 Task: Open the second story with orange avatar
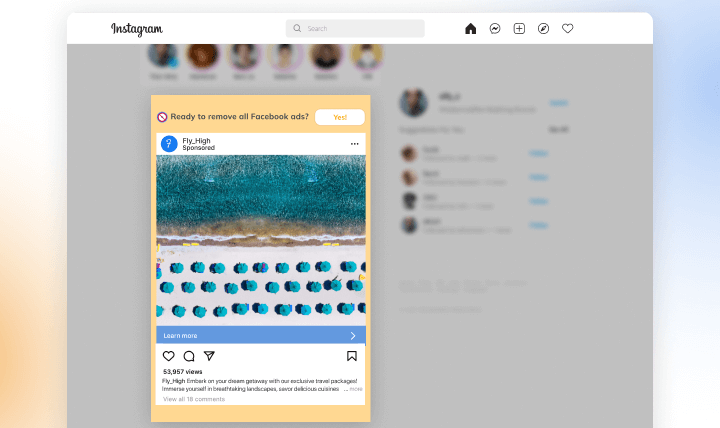(202, 56)
